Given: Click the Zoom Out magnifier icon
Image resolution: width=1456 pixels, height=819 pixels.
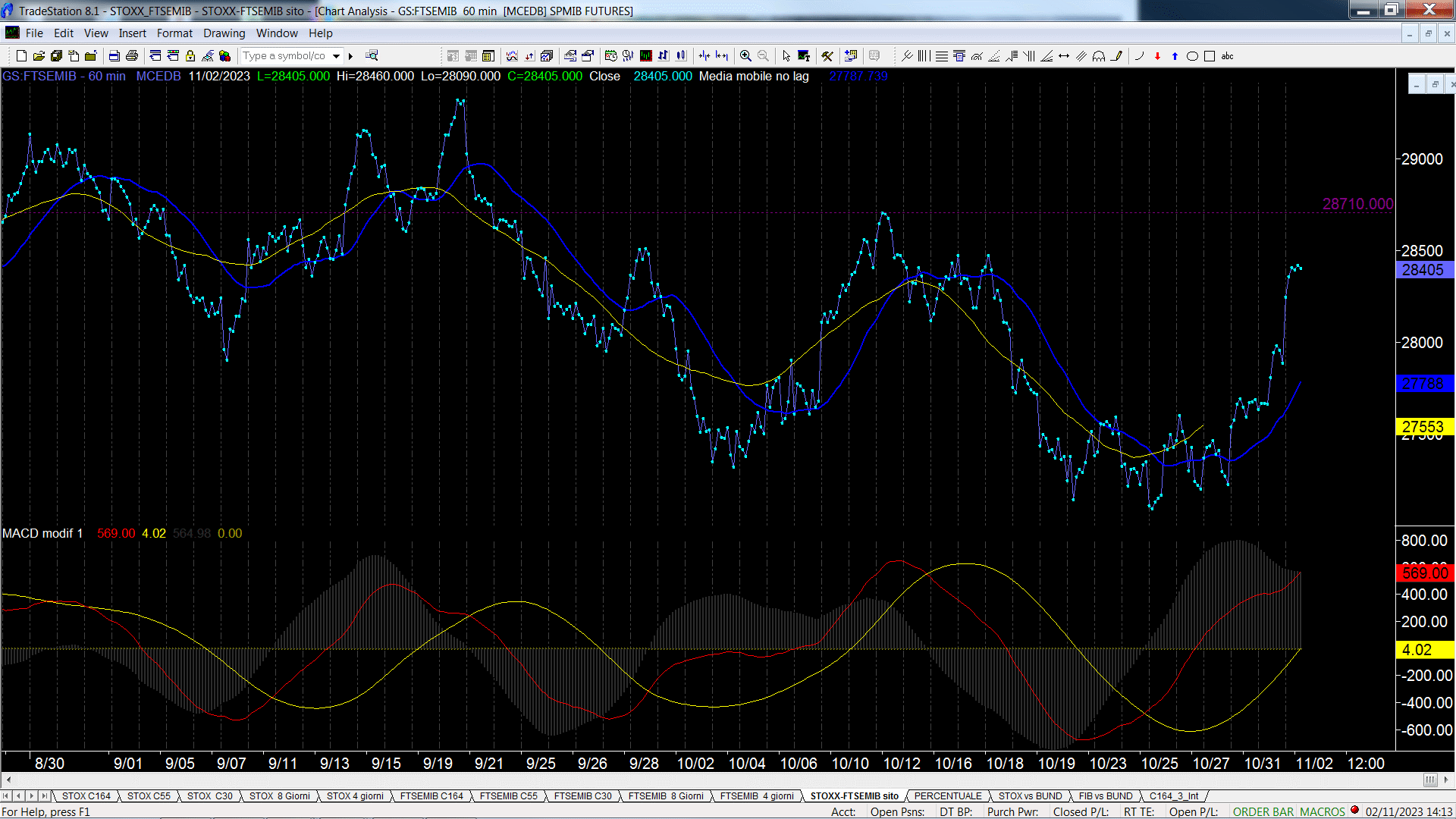Looking at the screenshot, I should pos(763,56).
